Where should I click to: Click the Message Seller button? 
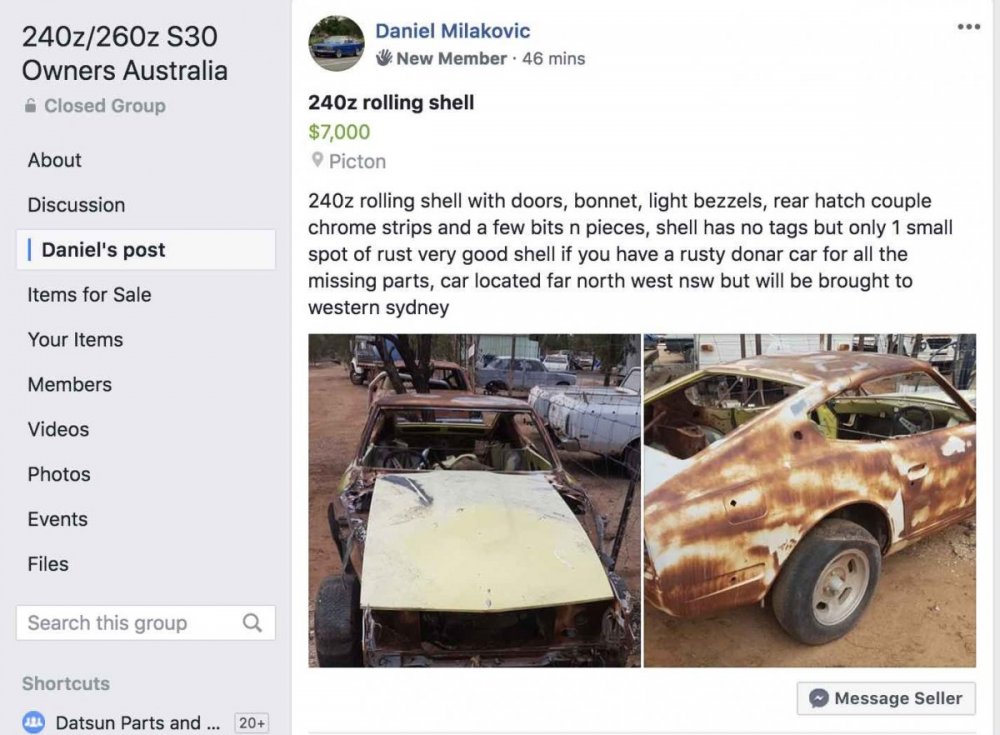pos(885,698)
